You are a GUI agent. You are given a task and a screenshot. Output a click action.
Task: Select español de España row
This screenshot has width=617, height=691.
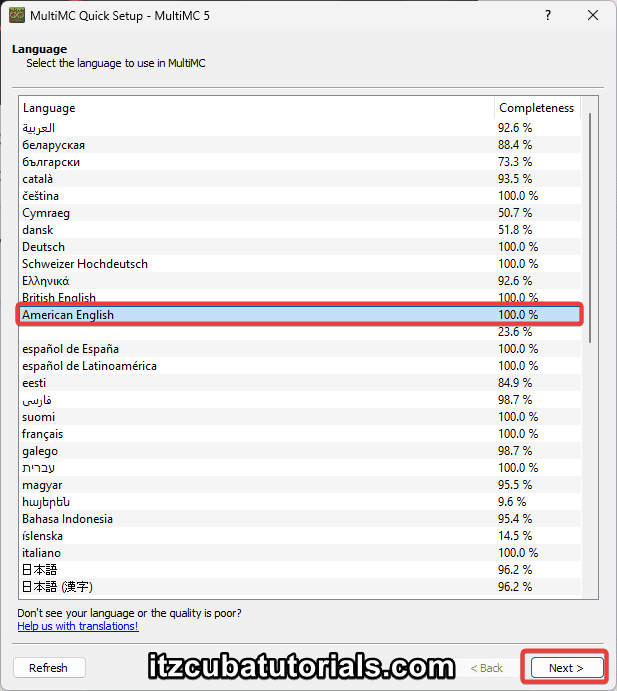(71, 349)
